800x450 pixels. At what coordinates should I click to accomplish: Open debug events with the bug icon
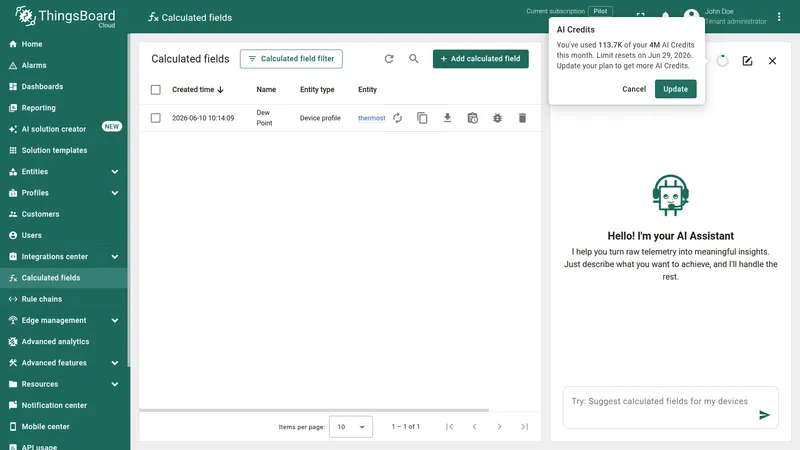pos(497,118)
